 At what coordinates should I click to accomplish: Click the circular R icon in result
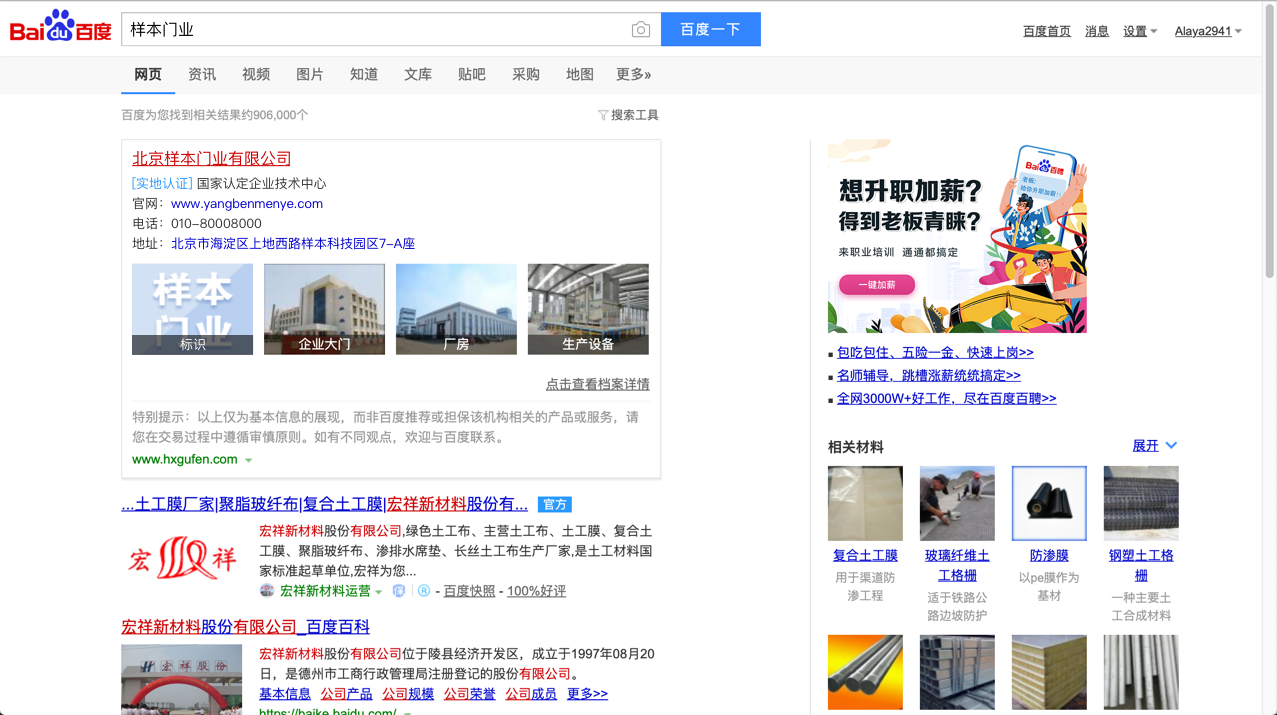click(424, 591)
